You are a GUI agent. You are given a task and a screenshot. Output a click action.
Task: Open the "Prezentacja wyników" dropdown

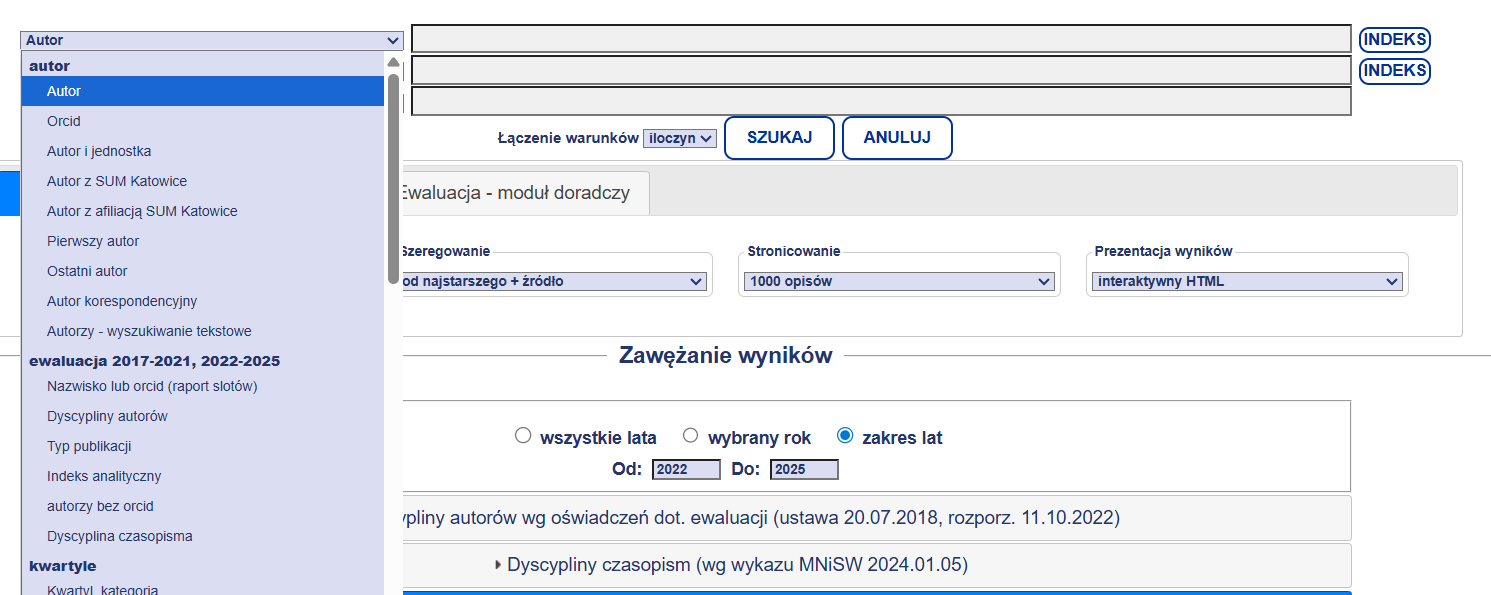click(x=1246, y=281)
